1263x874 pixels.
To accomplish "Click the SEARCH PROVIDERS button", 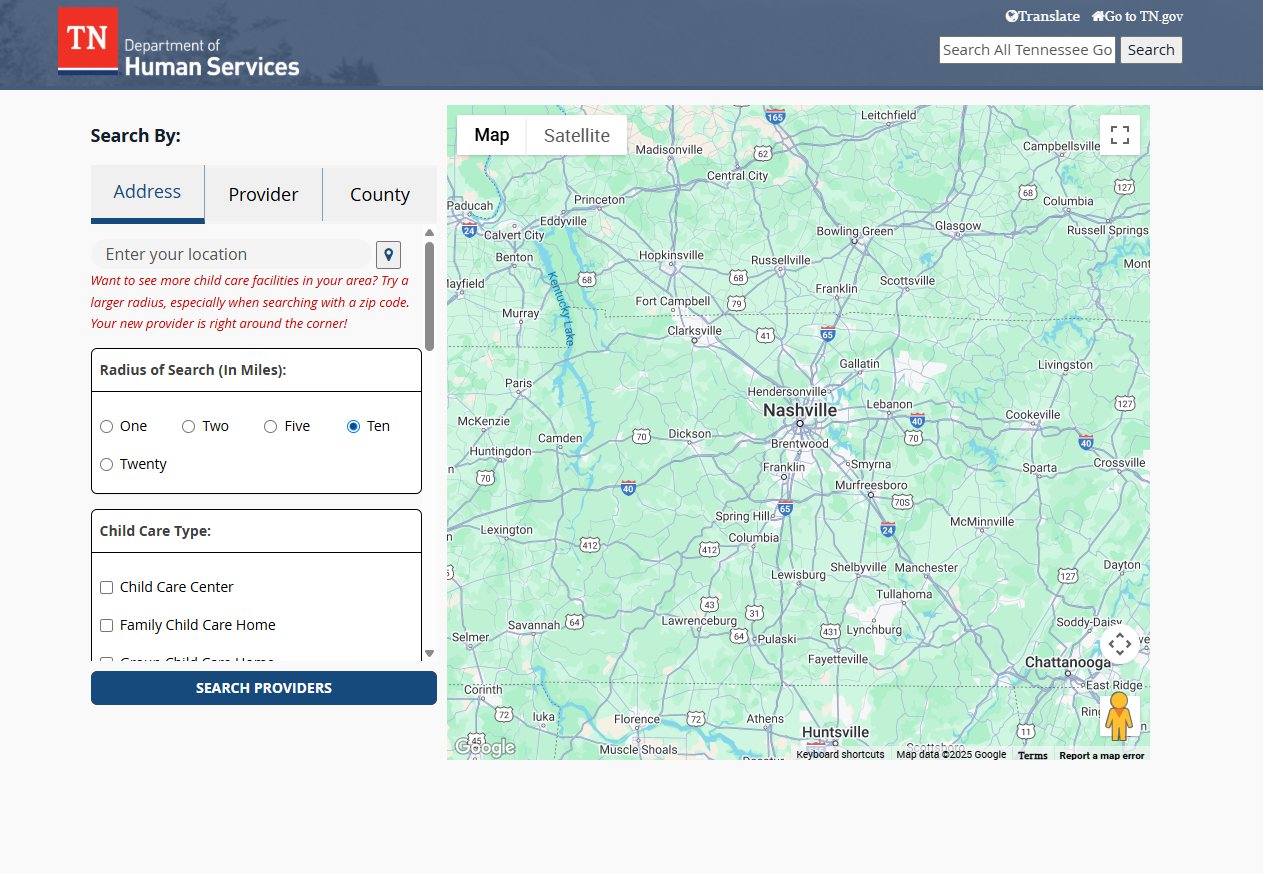I will [x=264, y=688].
